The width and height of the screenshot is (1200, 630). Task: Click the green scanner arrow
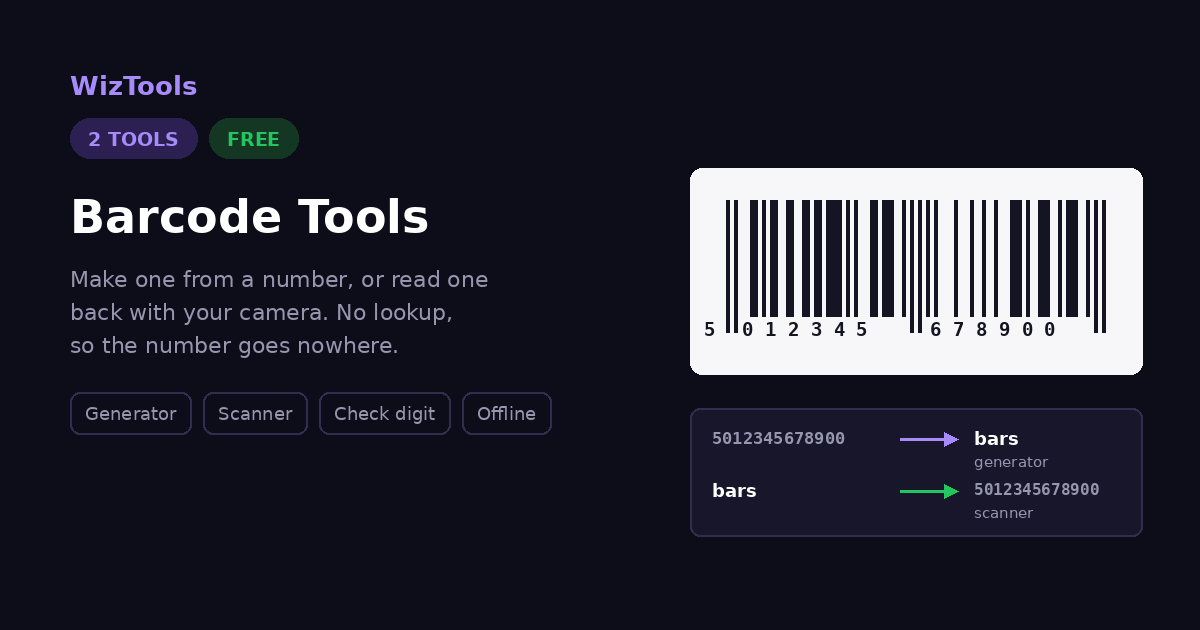(930, 491)
